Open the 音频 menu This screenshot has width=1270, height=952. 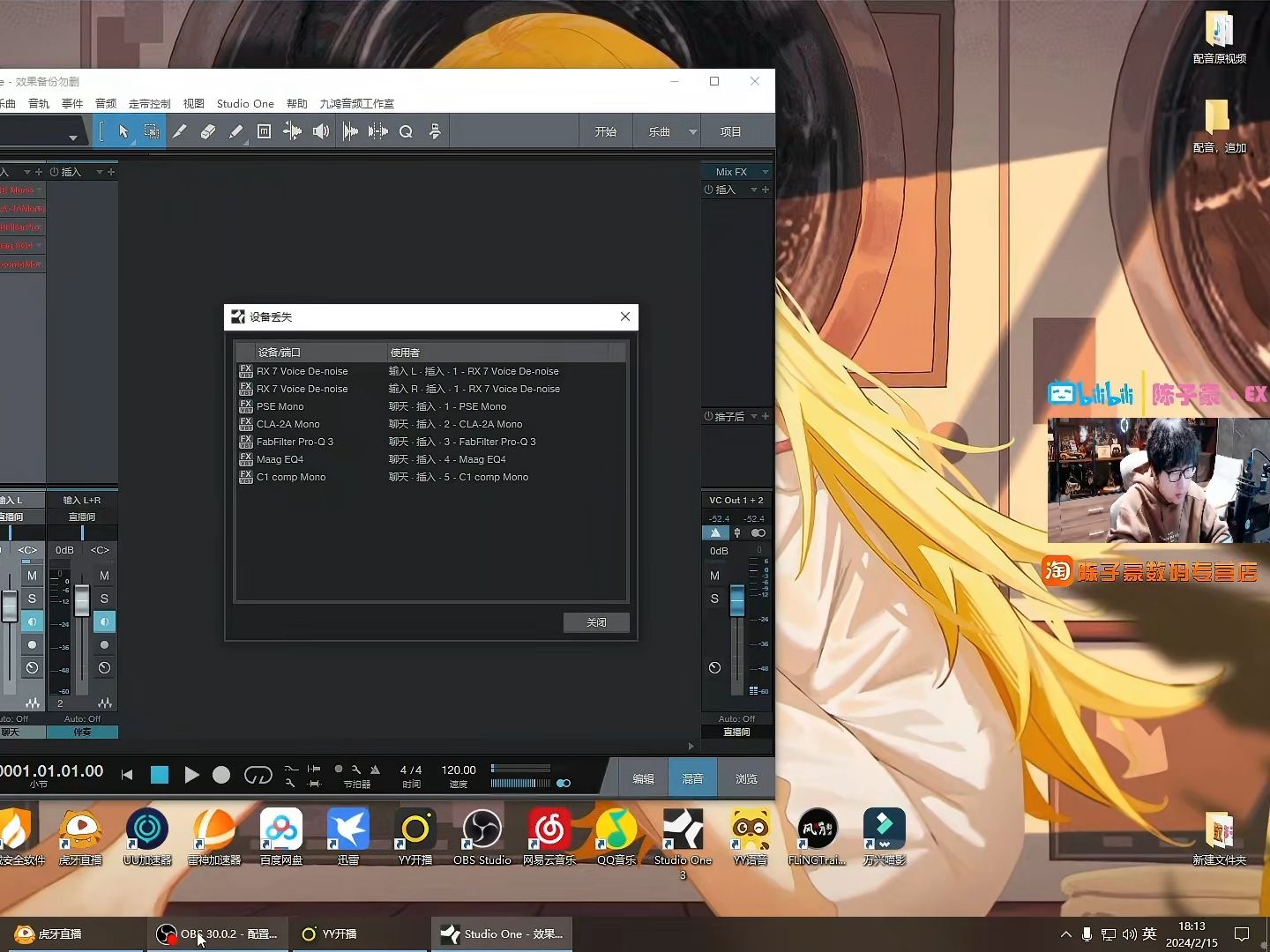[x=106, y=103]
